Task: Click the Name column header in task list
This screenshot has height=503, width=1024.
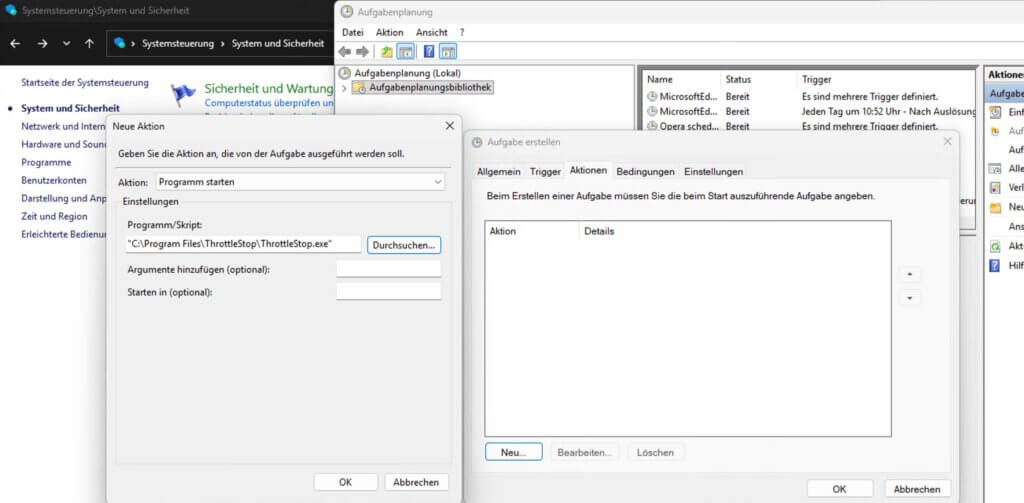Action: pos(660,80)
